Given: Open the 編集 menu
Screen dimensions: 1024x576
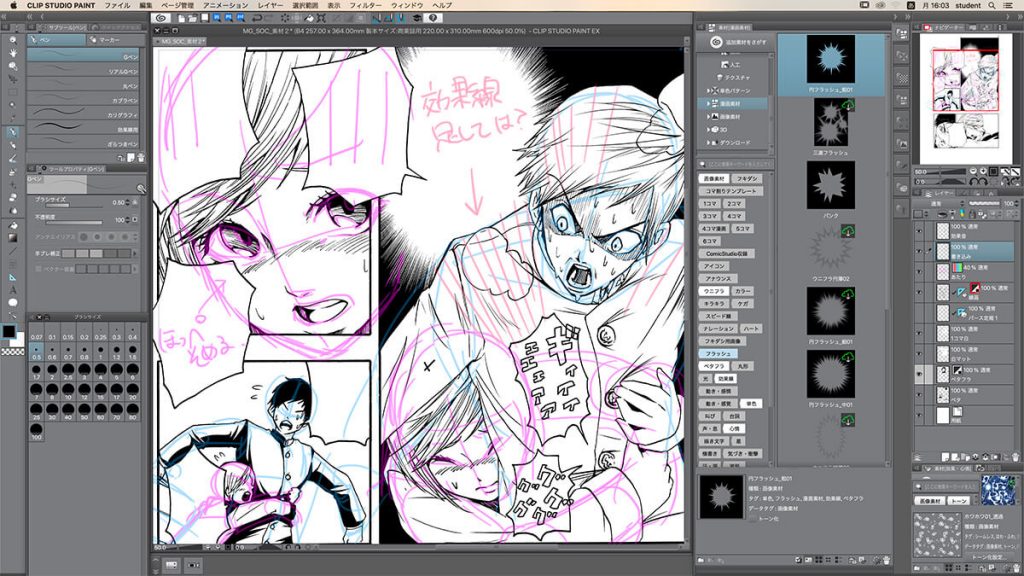Looking at the screenshot, I should point(146,5).
